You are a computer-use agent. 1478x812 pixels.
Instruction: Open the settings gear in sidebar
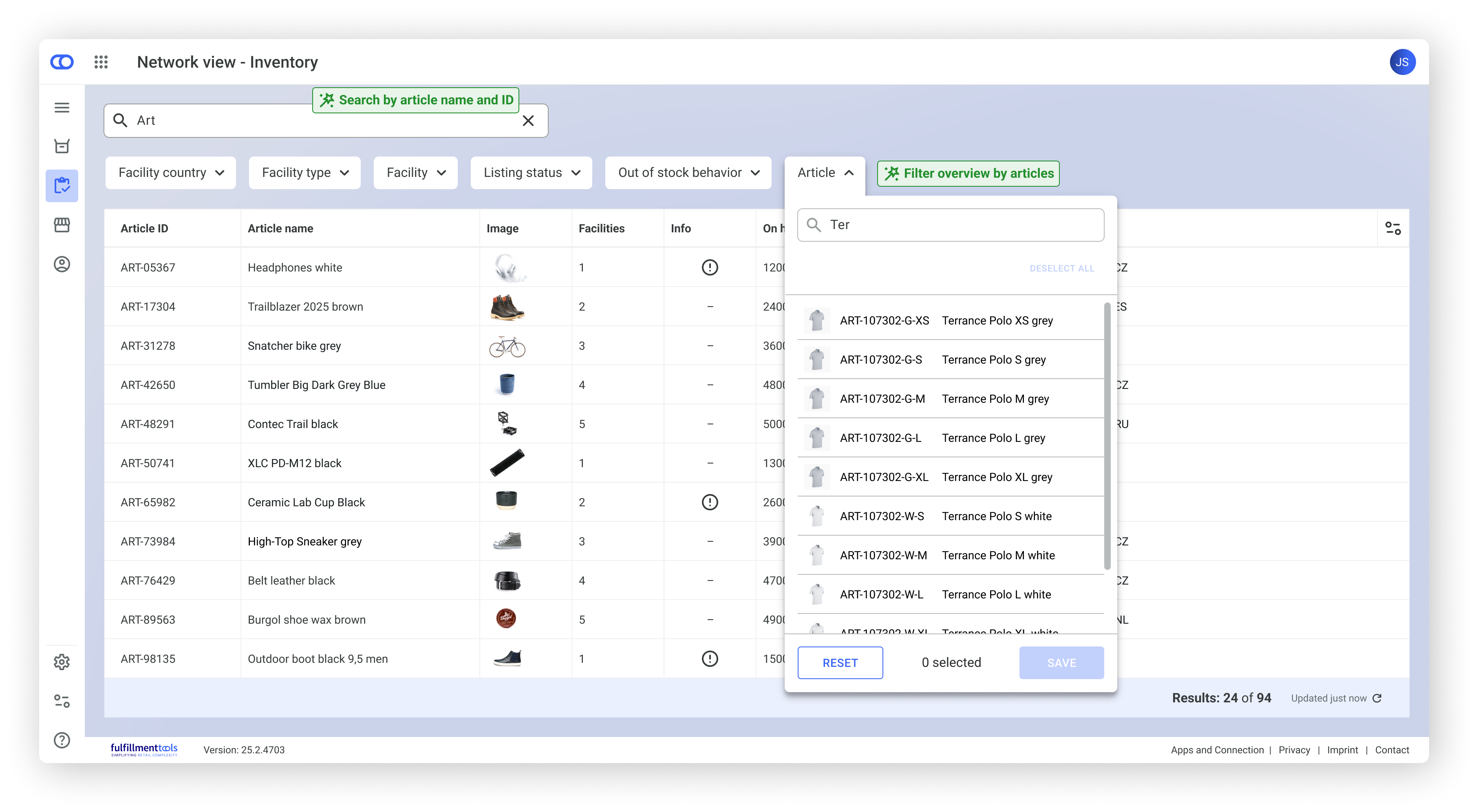[x=62, y=662]
